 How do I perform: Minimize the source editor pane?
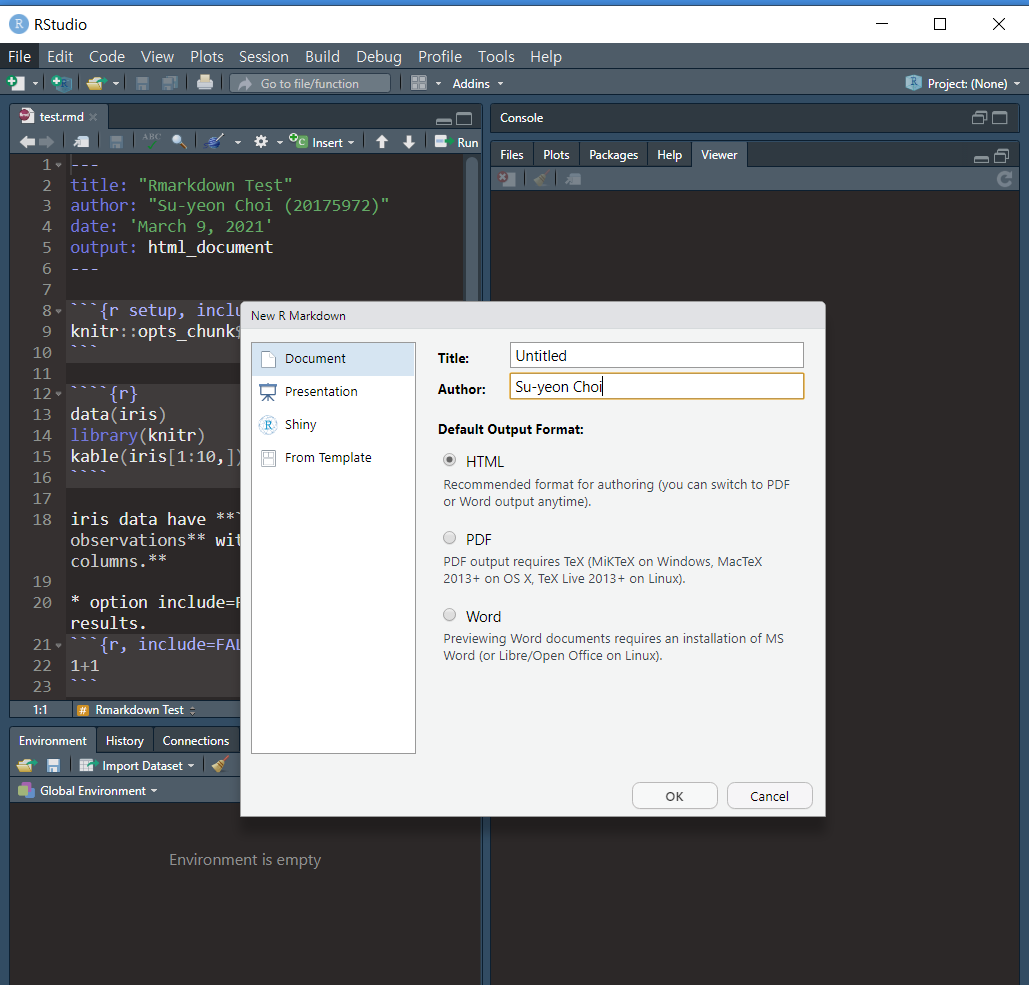coord(444,120)
